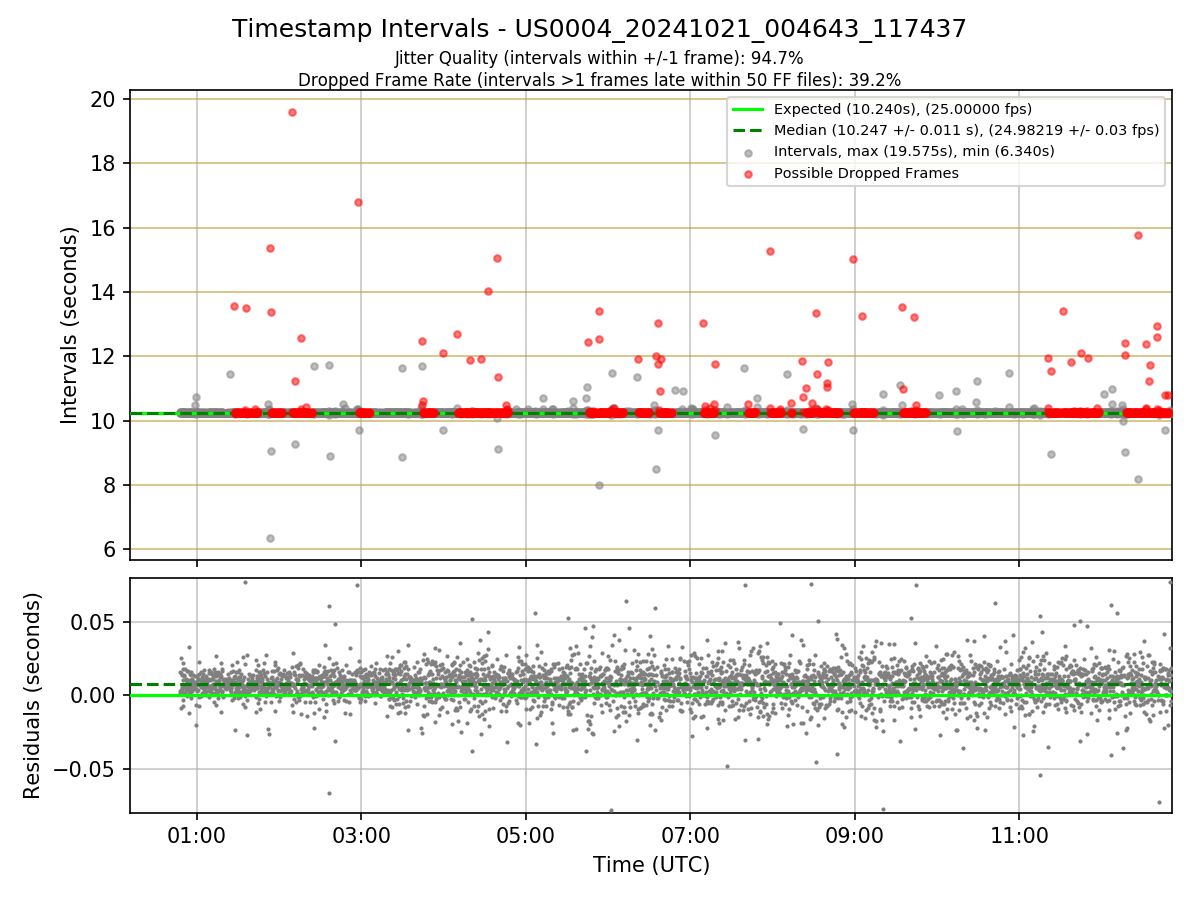Select the 'Jitter Quality' 94.7% subtitle line
This screenshot has width=1200, height=900.
[x=599, y=59]
